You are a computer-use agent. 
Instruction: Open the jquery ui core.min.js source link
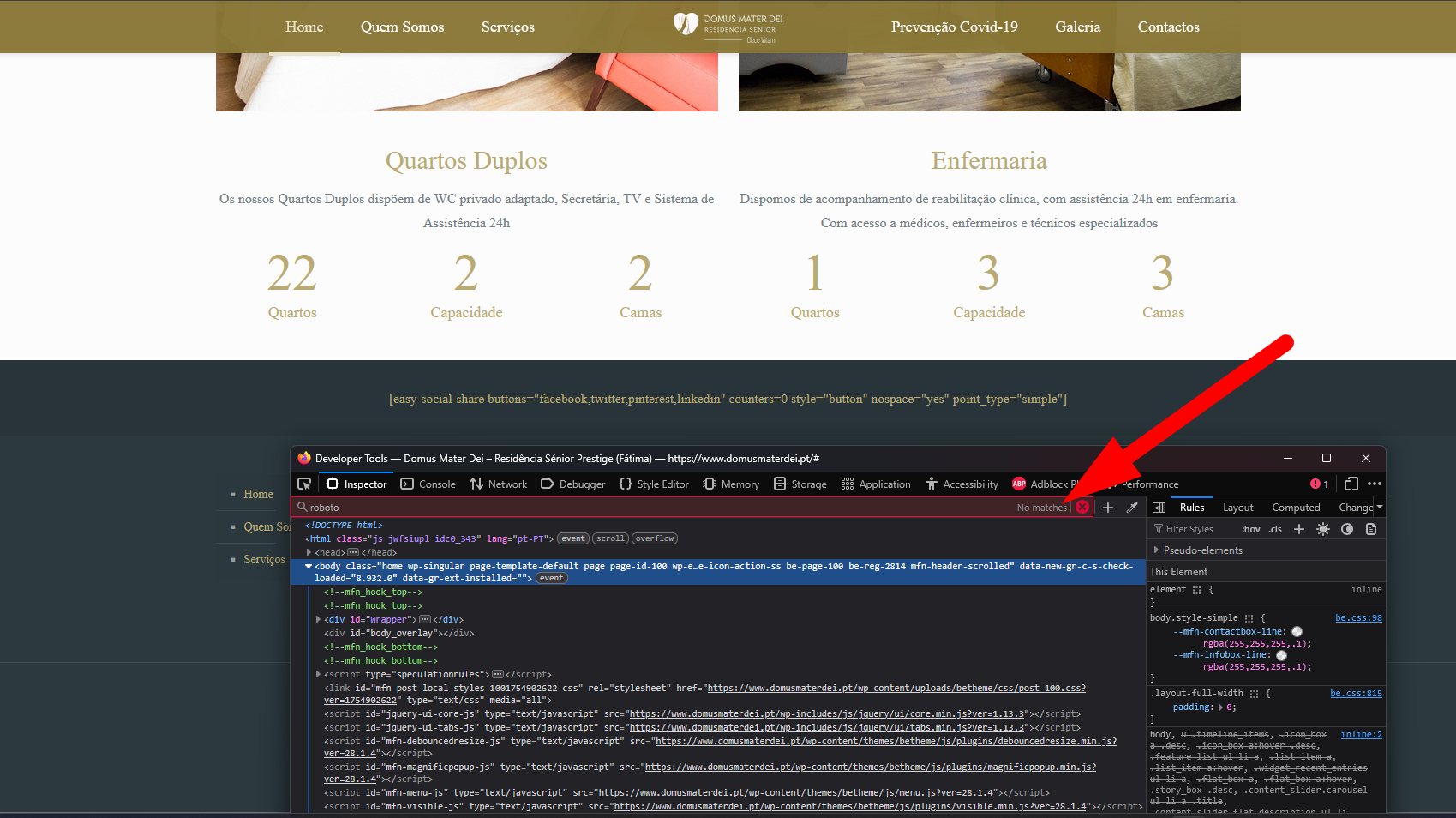coord(827,714)
